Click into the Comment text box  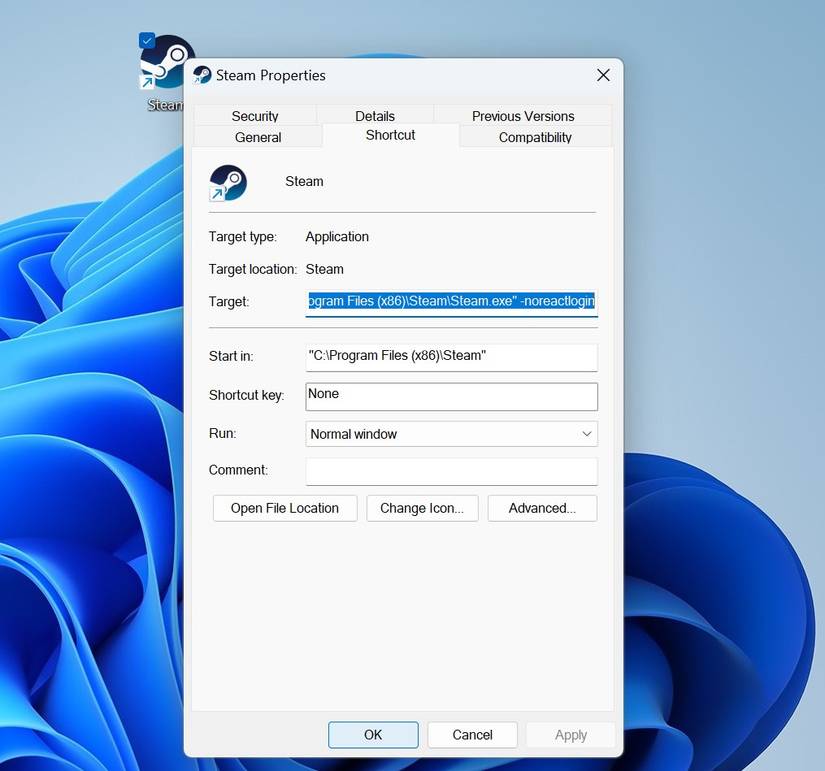[x=451, y=471]
